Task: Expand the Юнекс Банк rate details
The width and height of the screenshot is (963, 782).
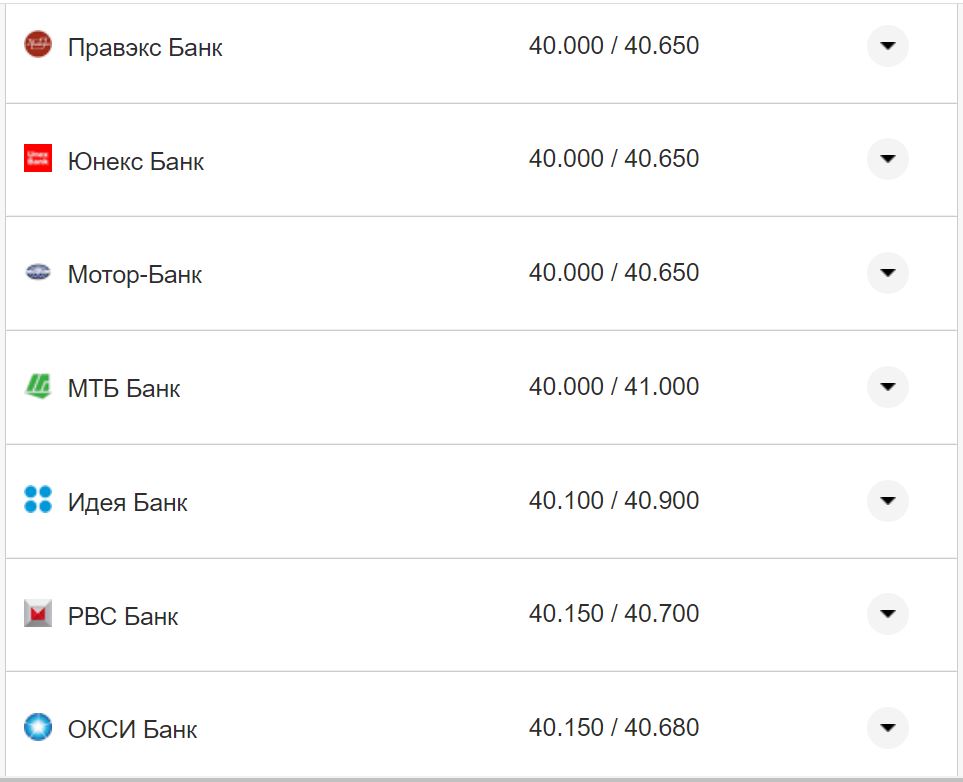Action: pos(887,159)
